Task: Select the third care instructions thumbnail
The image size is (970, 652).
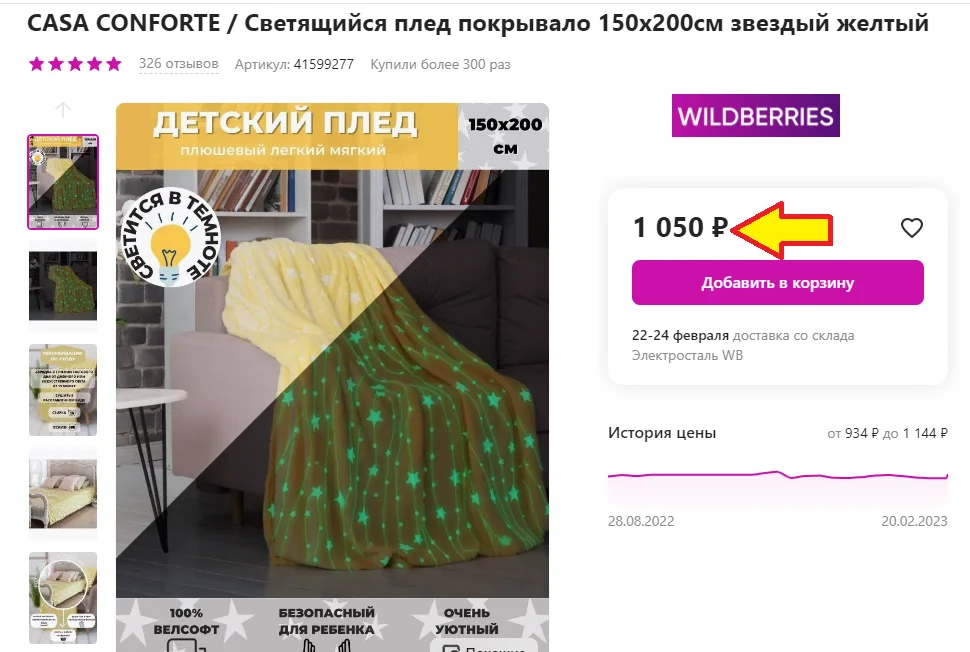Action: (x=63, y=390)
